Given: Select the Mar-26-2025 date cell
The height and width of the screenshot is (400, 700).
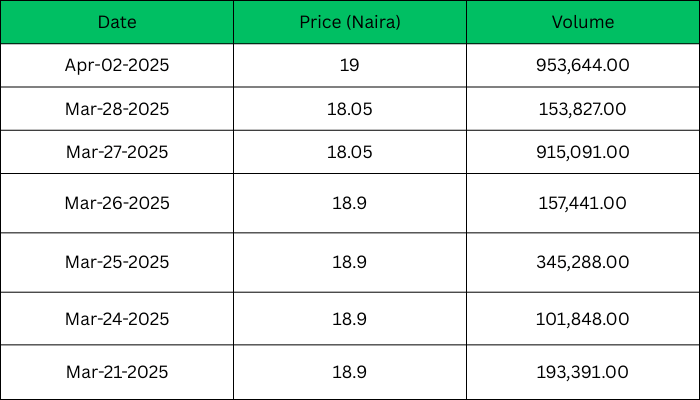Looking at the screenshot, I should (x=118, y=203).
